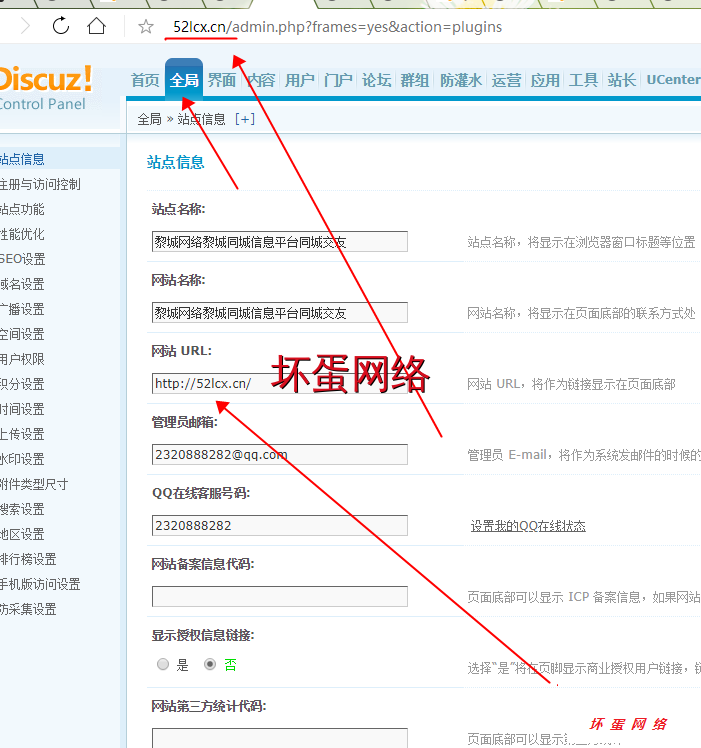Click the 管理员邮箱 input field
This screenshot has width=701, height=748.
280,455
